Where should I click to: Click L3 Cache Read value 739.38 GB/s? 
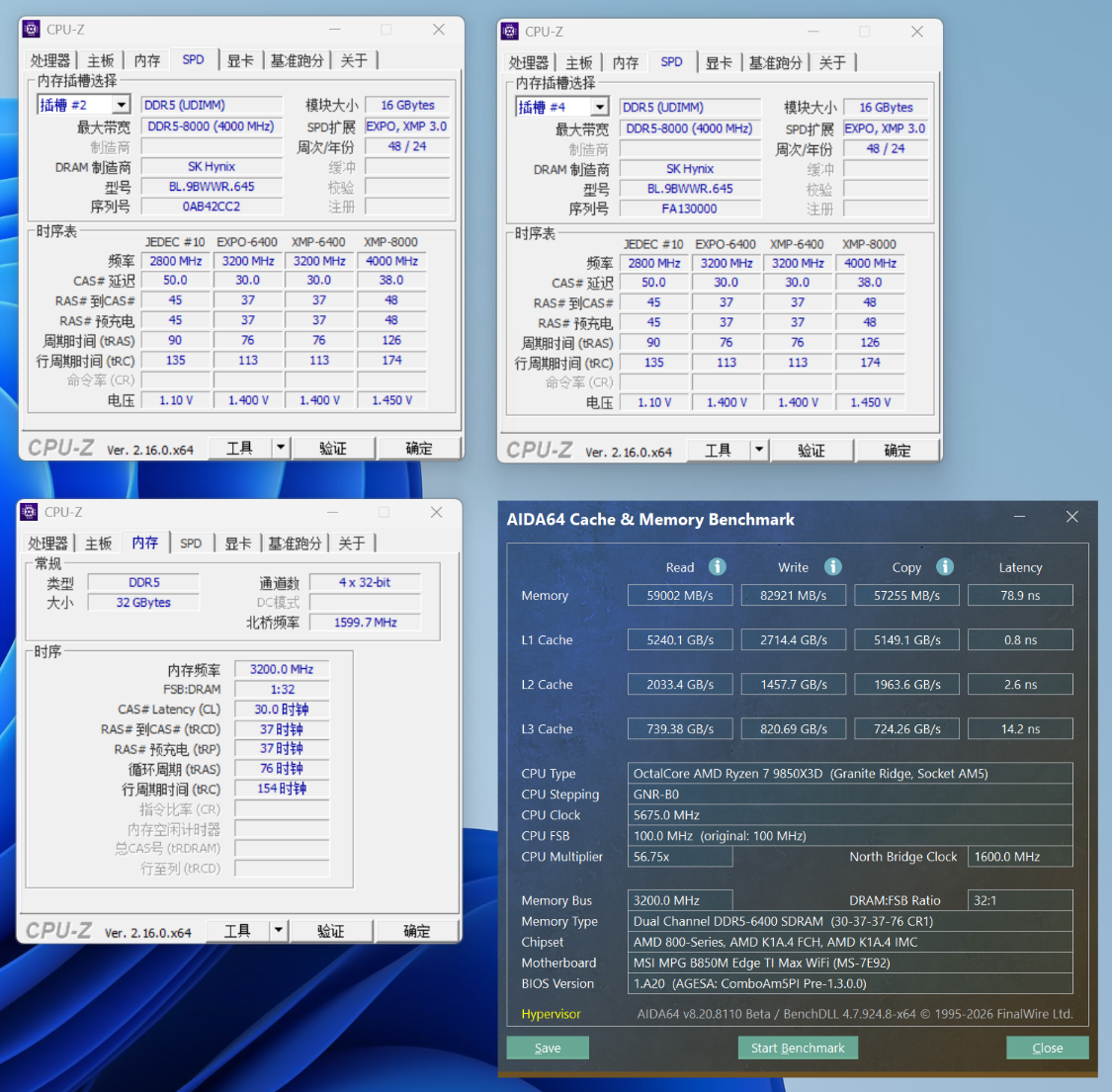coord(679,728)
